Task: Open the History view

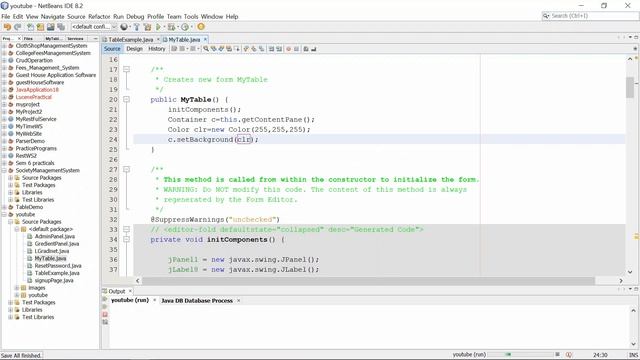Action: (x=157, y=49)
